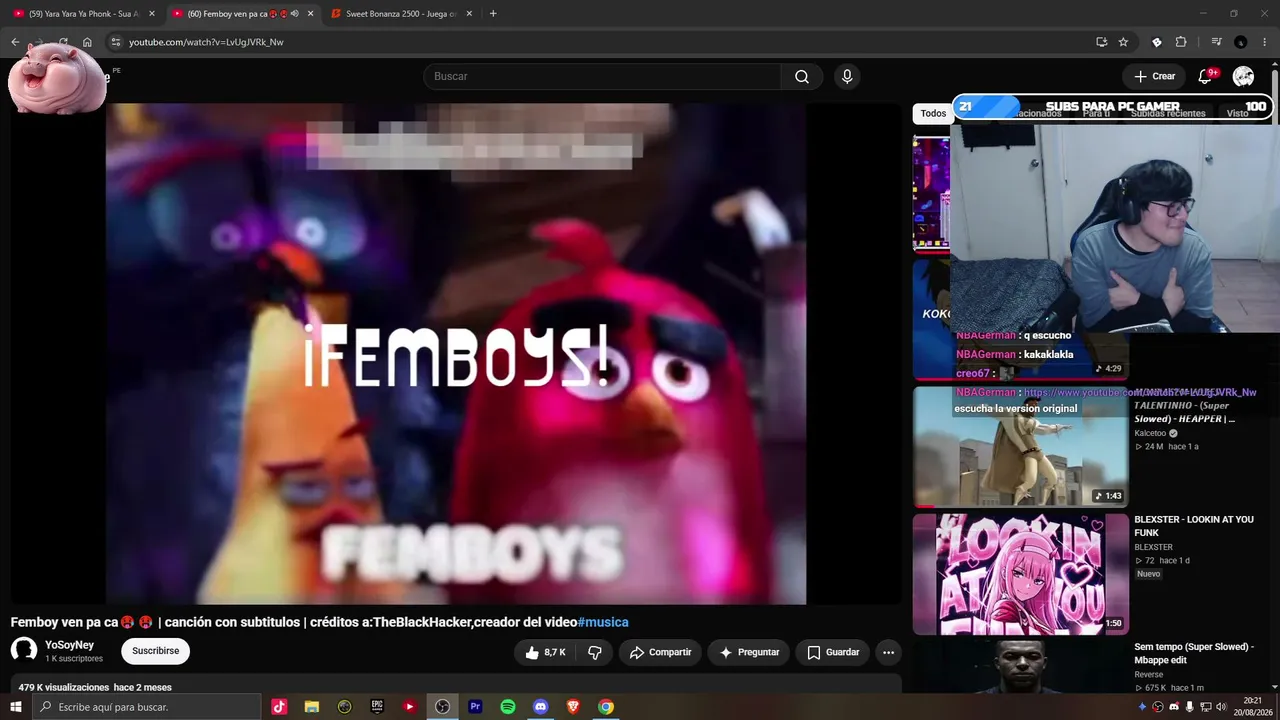This screenshot has height=720, width=1280.
Task: Switch to the Sweet Bonanza 2500 tab
Action: click(x=400, y=14)
